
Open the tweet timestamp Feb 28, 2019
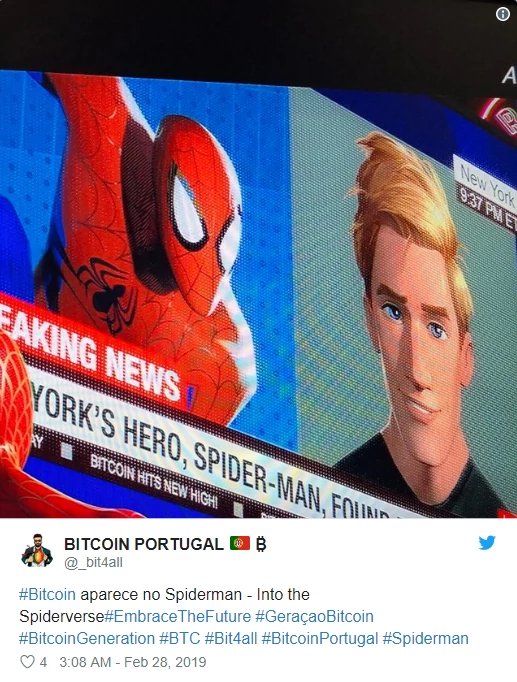coord(133,662)
